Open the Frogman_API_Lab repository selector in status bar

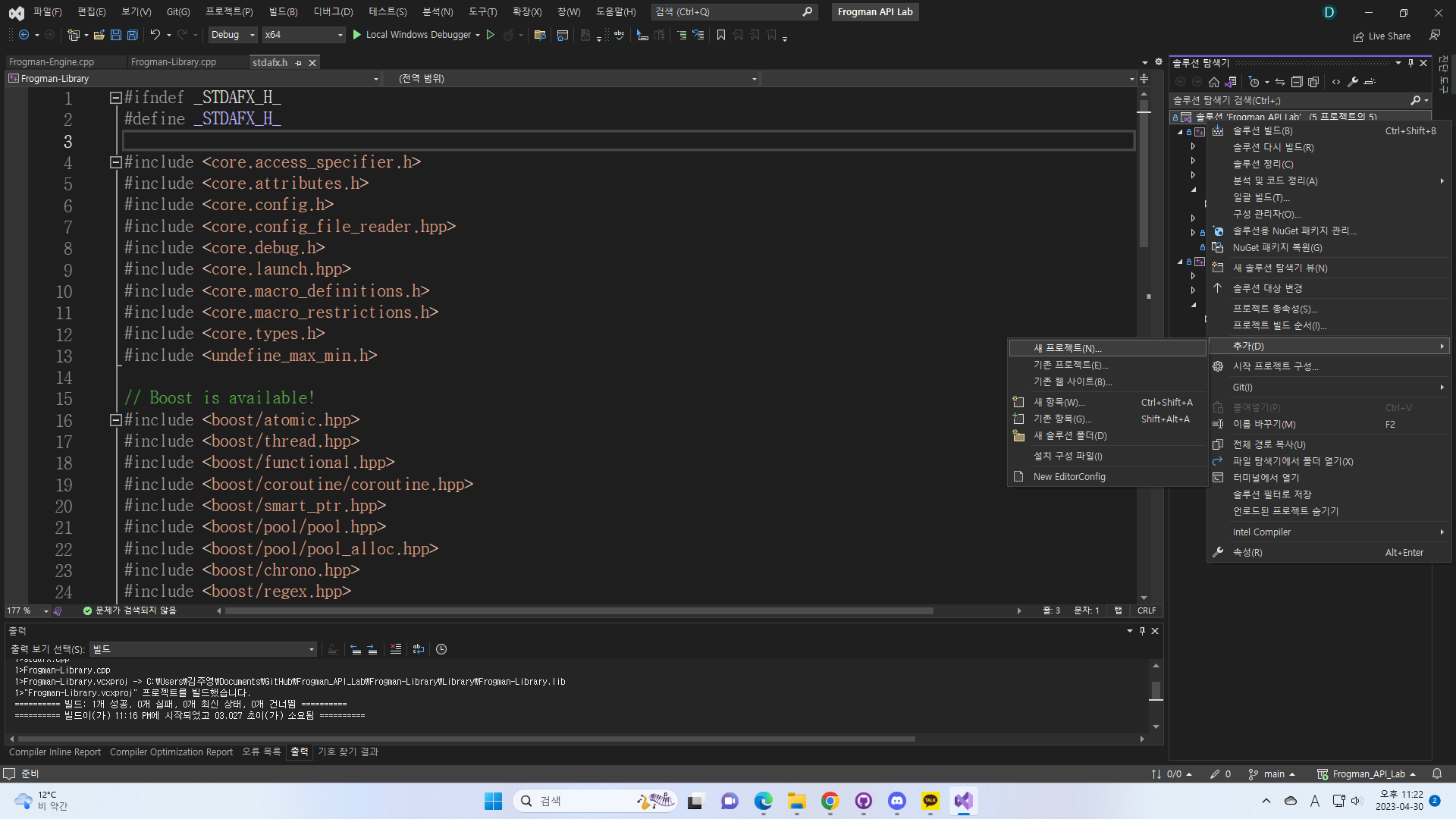[x=1367, y=774]
